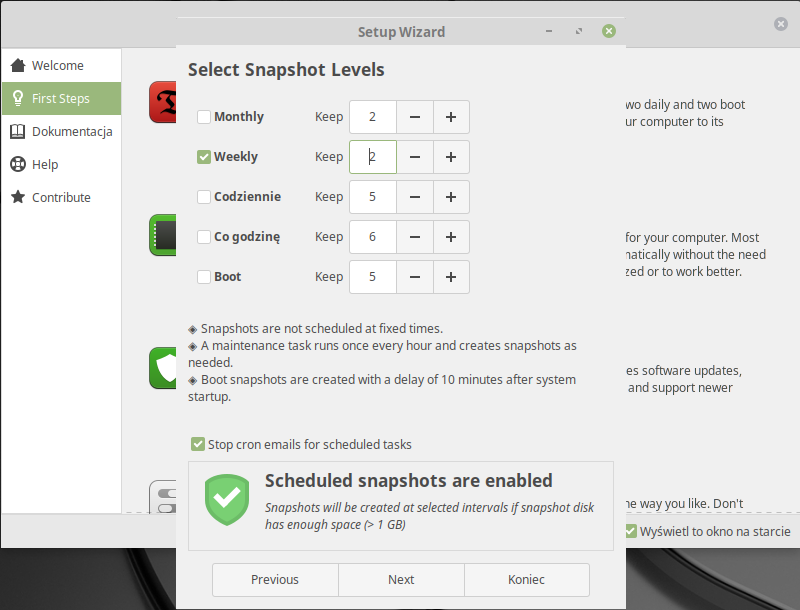Toggle Stop cron emails for scheduled tasks

tap(198, 444)
